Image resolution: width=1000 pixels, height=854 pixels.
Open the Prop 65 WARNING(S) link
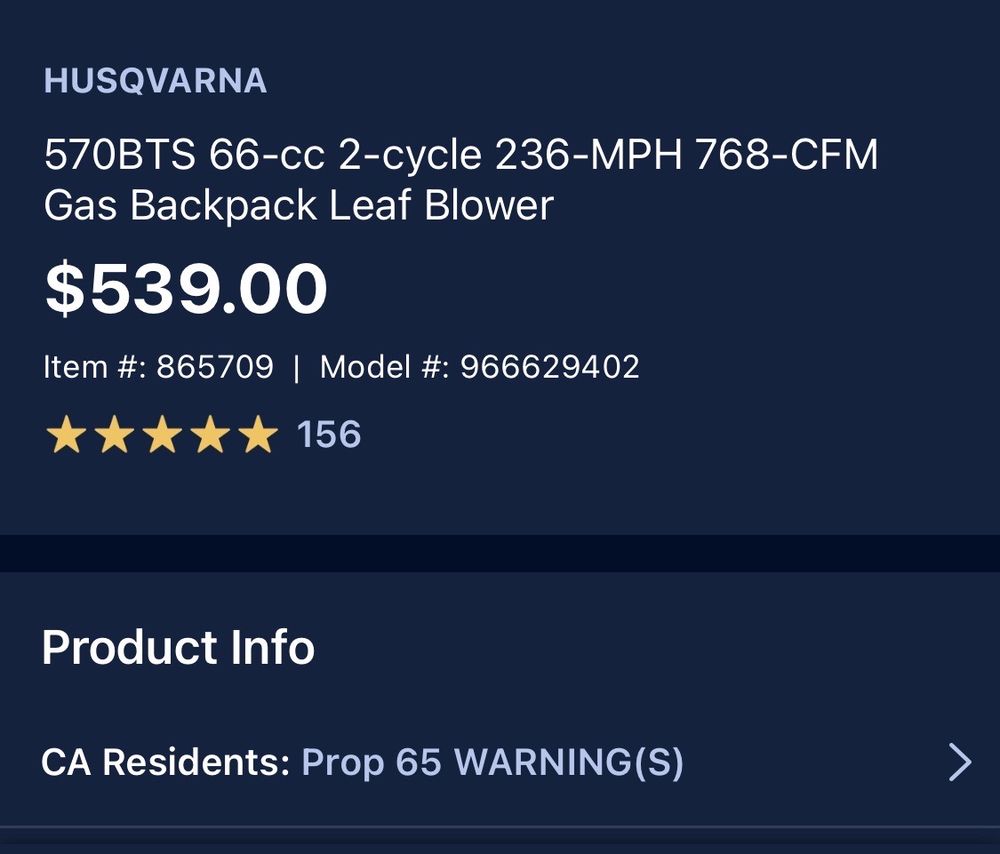pyautogui.click(x=492, y=763)
